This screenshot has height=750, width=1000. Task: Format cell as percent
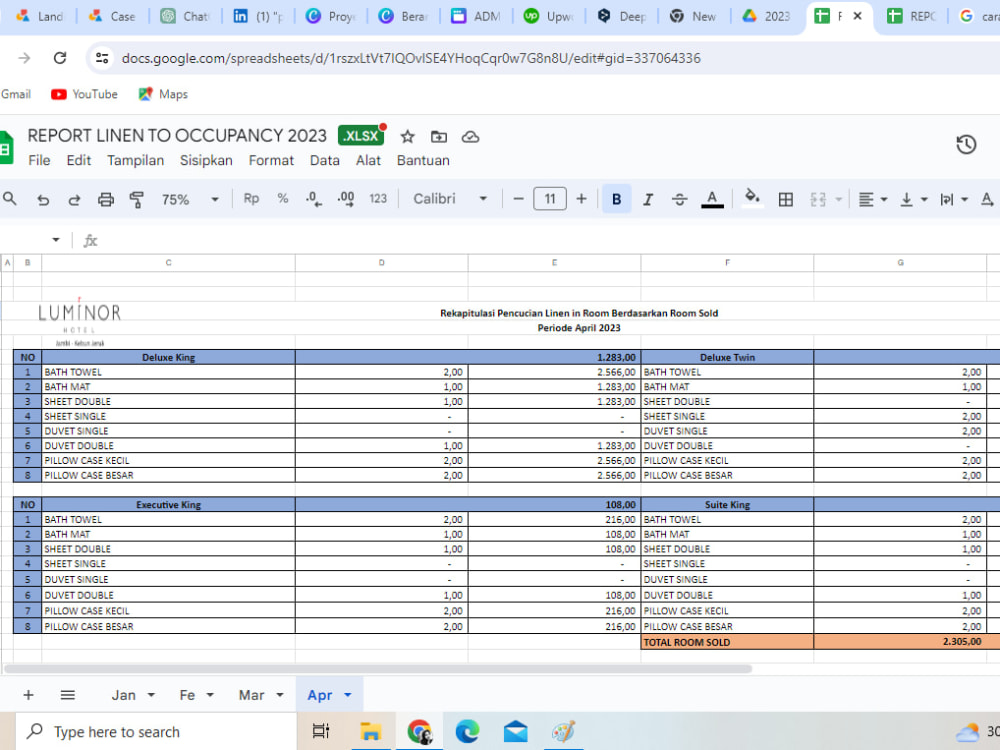pos(283,199)
